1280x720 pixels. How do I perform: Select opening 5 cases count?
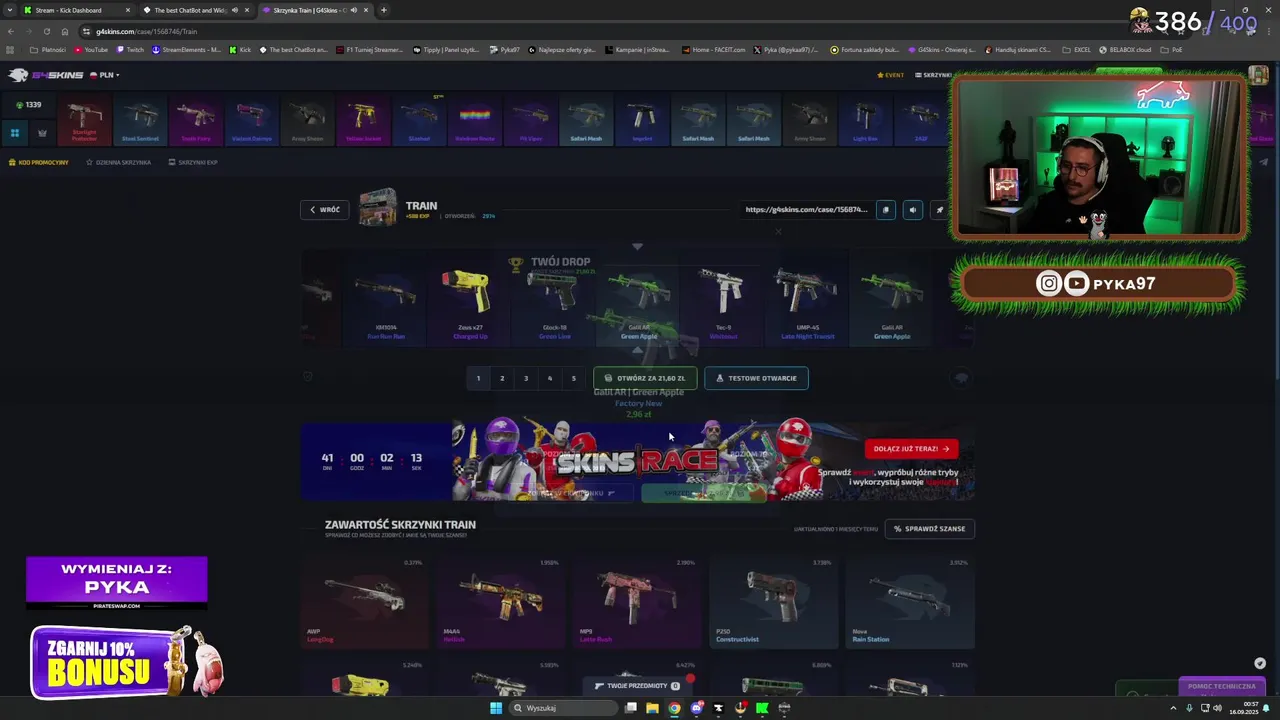click(x=573, y=378)
